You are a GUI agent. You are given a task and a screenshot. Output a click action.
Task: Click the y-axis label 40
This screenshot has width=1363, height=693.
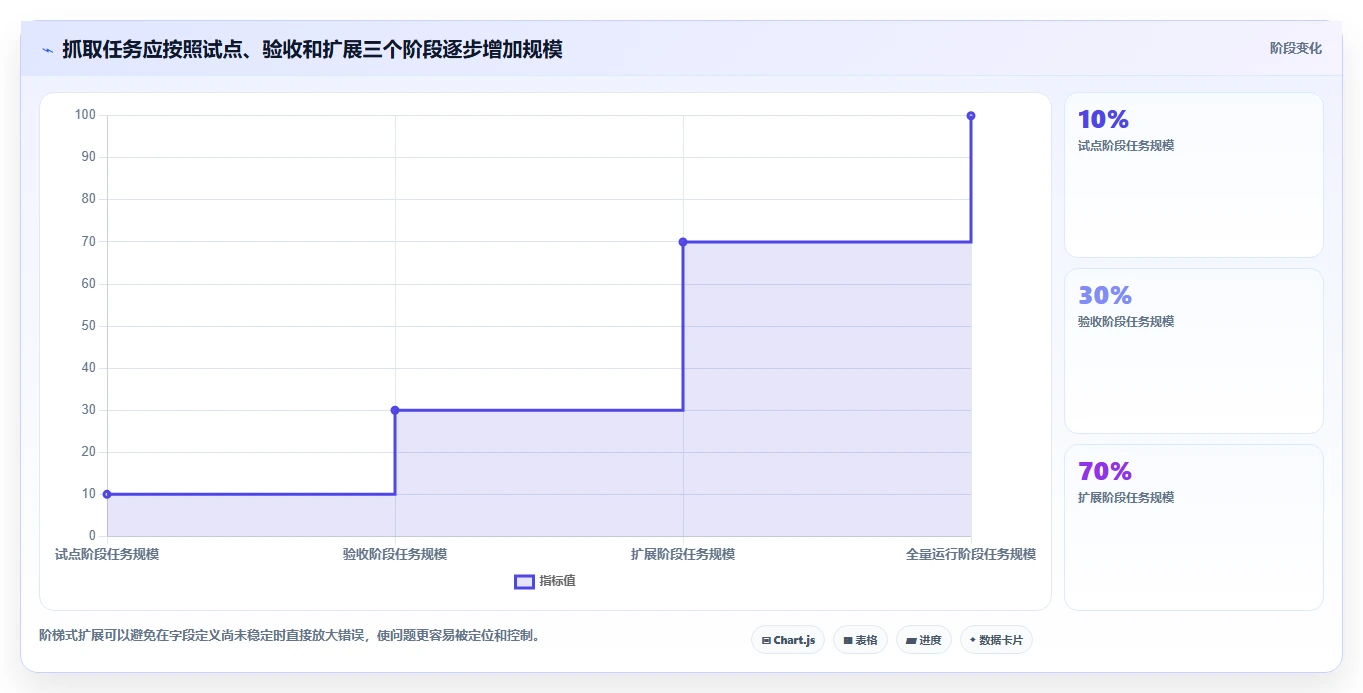[89, 368]
